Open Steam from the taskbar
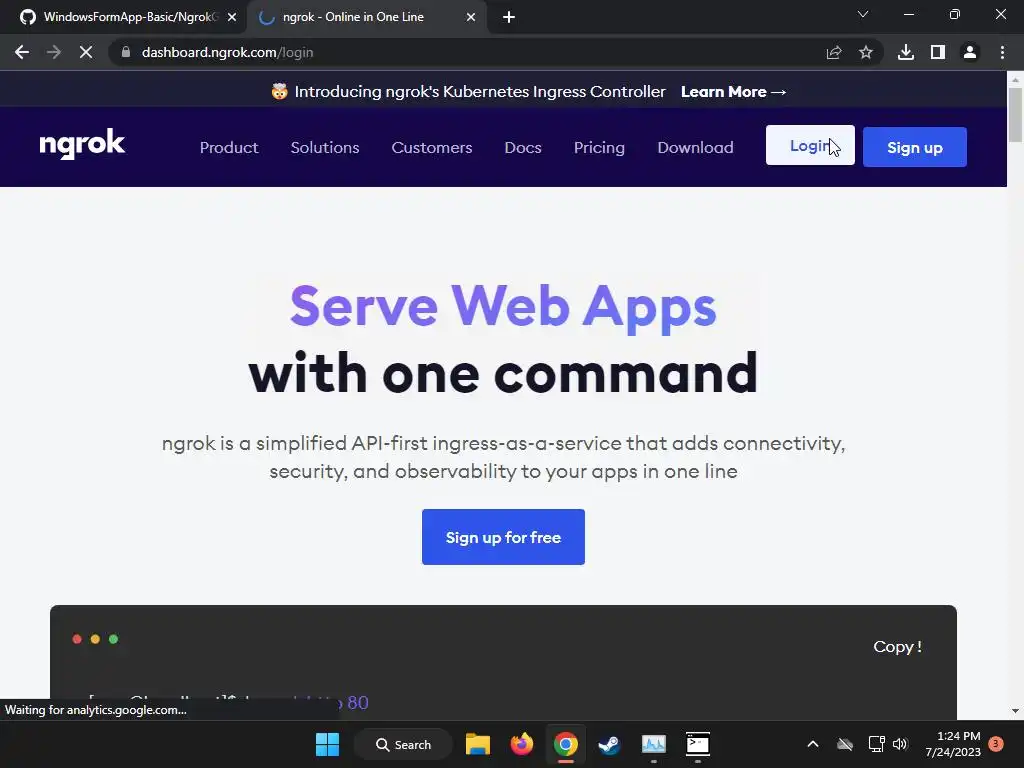The width and height of the screenshot is (1024, 768). 609,744
